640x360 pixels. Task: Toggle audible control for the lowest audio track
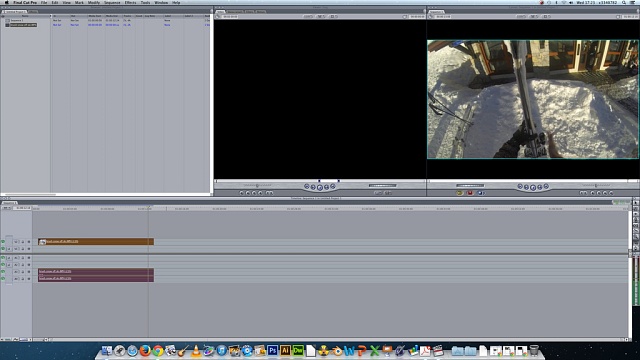click(3, 278)
